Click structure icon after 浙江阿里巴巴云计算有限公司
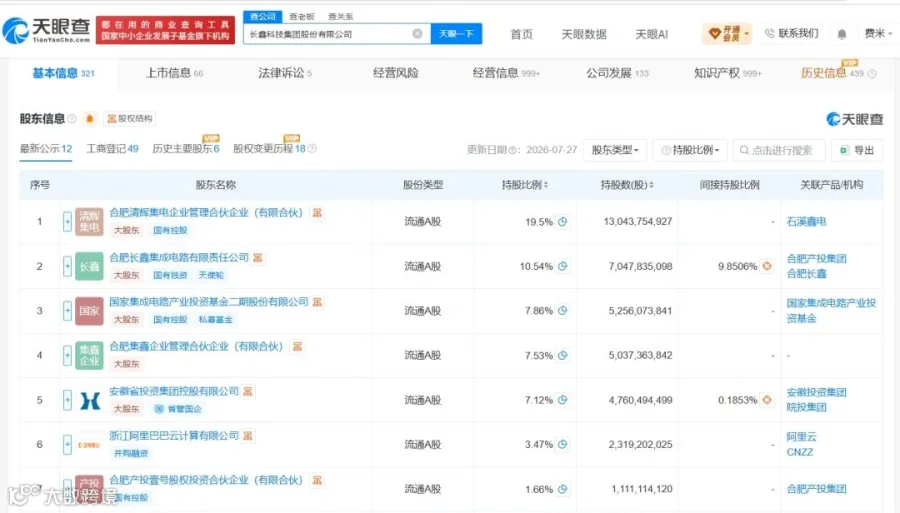 coord(247,436)
